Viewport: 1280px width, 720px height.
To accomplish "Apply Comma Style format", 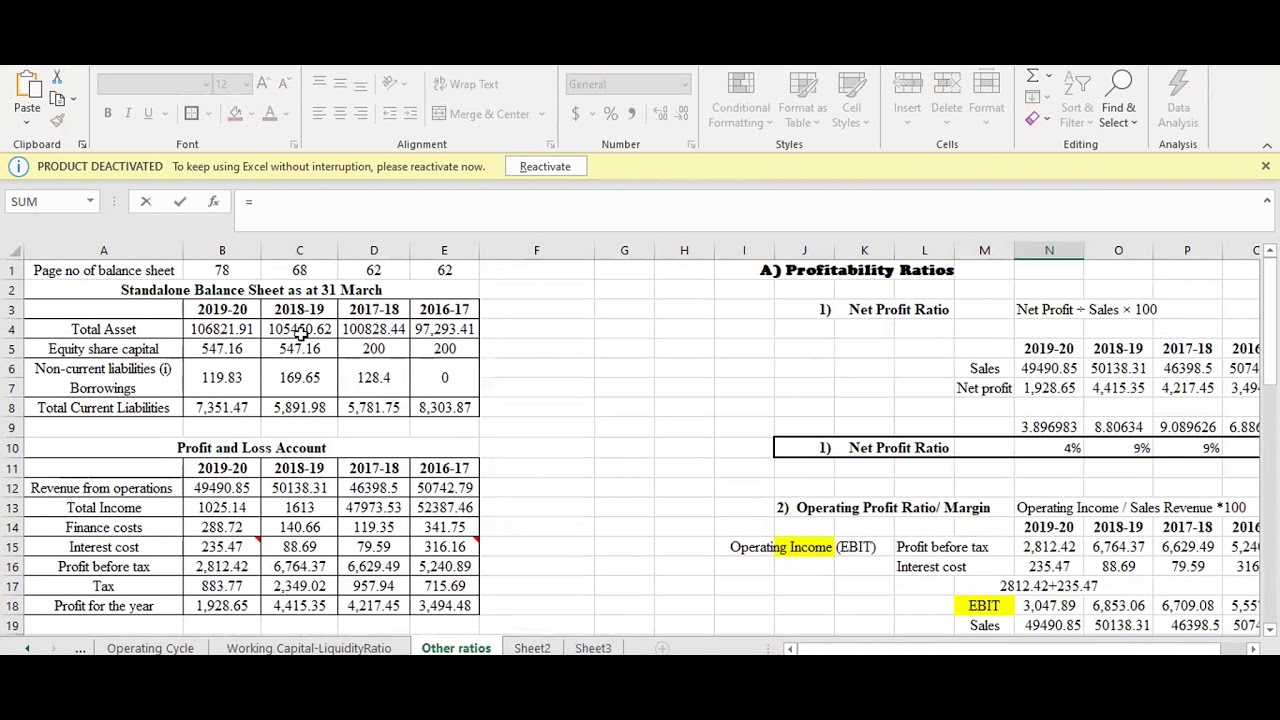I will [631, 114].
